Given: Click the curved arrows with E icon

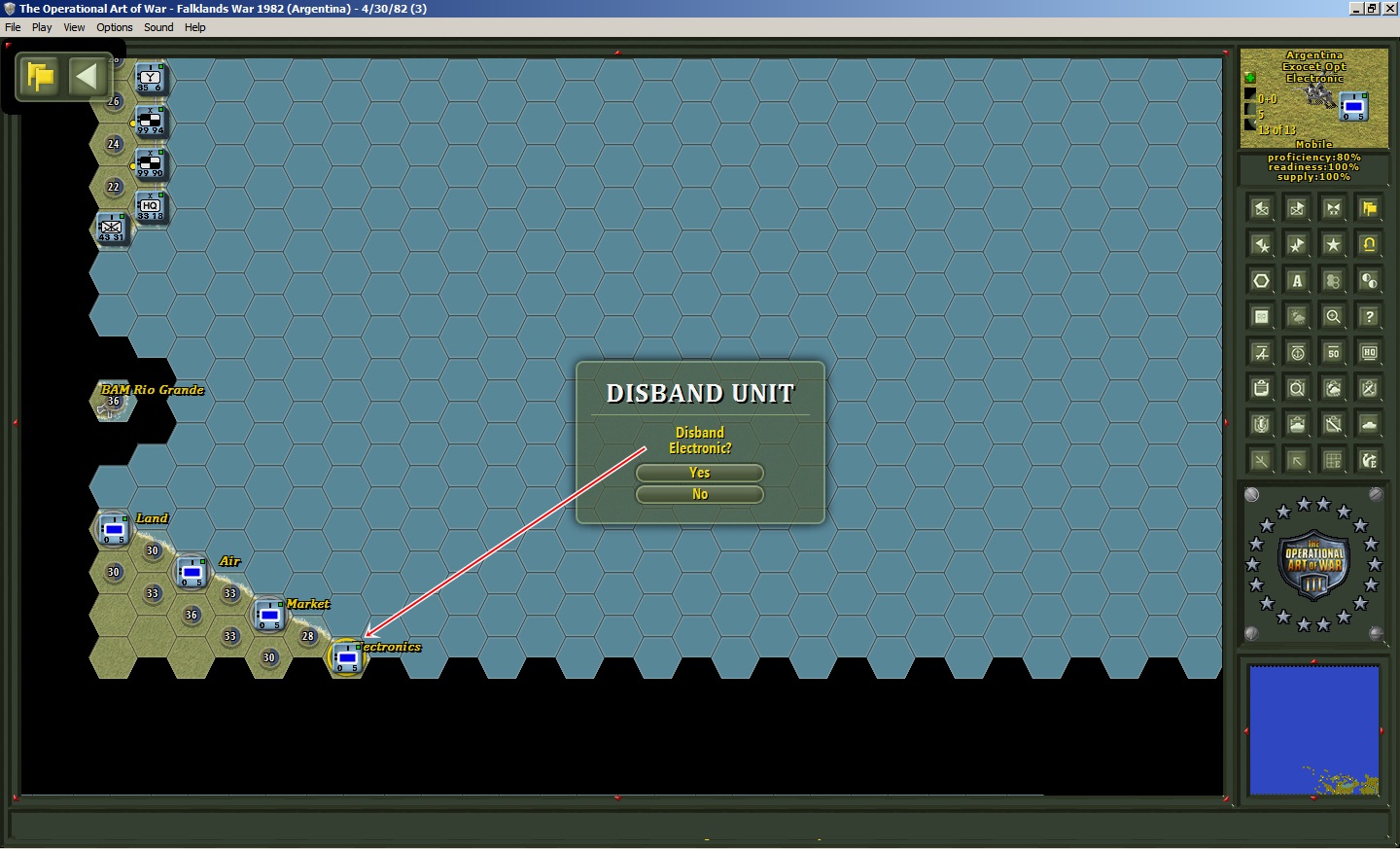Looking at the screenshot, I should tap(1369, 460).
